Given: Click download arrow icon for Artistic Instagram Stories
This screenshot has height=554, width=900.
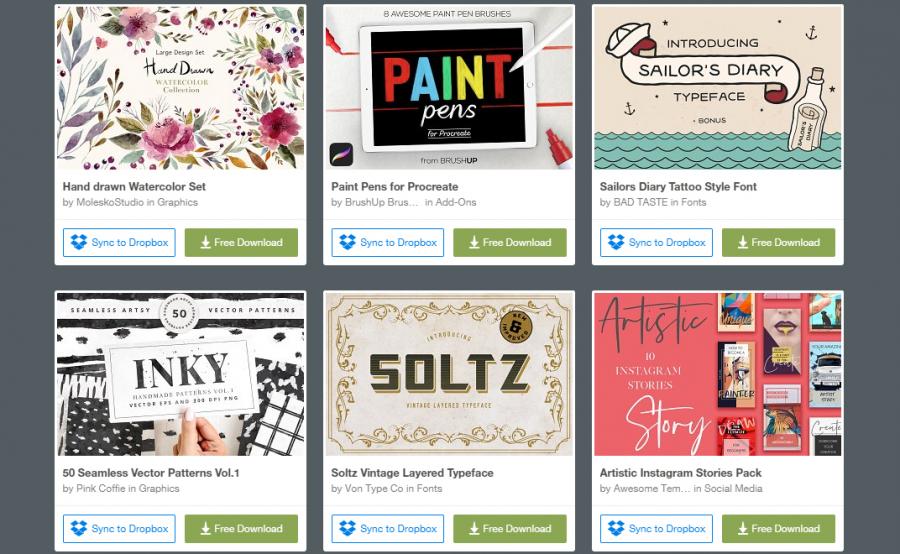Looking at the screenshot, I should (x=743, y=529).
